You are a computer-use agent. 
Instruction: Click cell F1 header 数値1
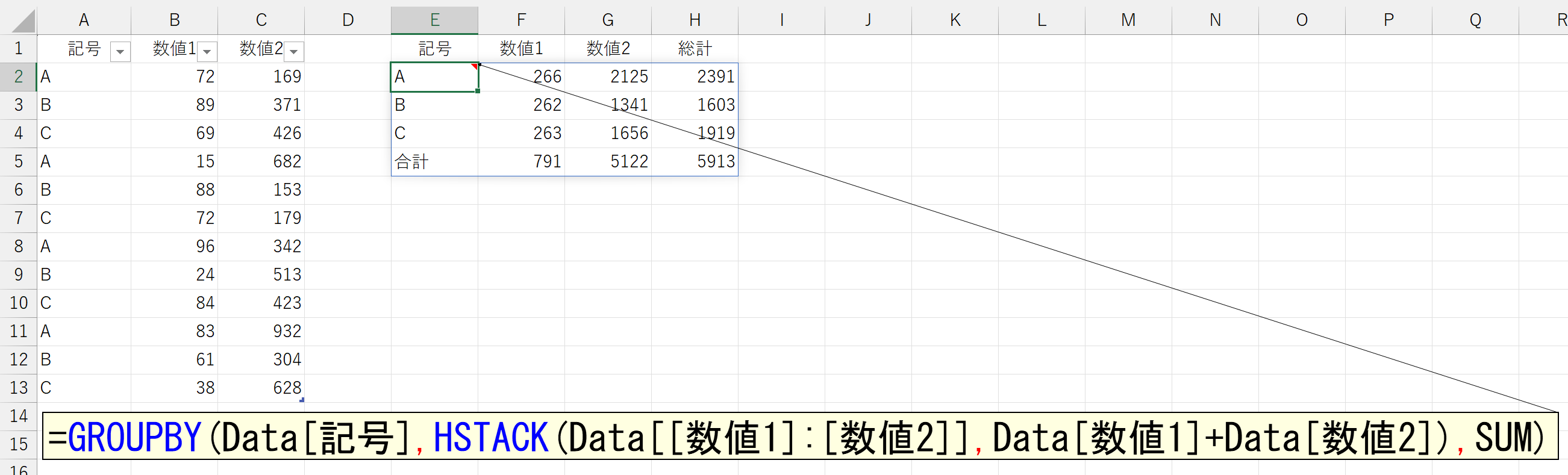point(522,49)
